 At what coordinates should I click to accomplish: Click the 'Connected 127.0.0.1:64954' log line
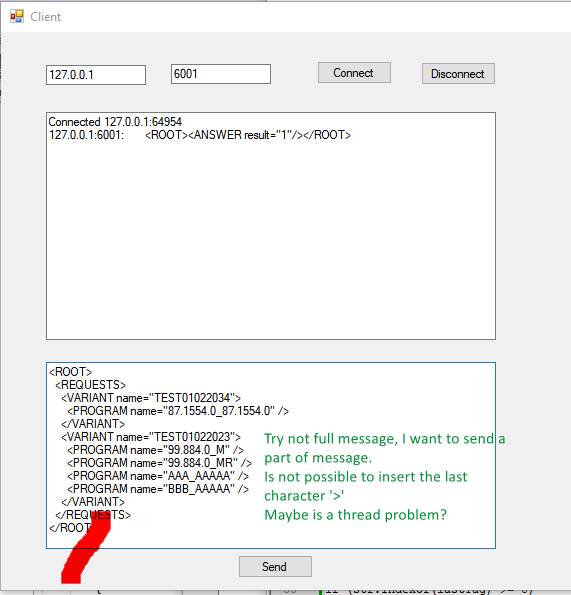click(x=115, y=122)
